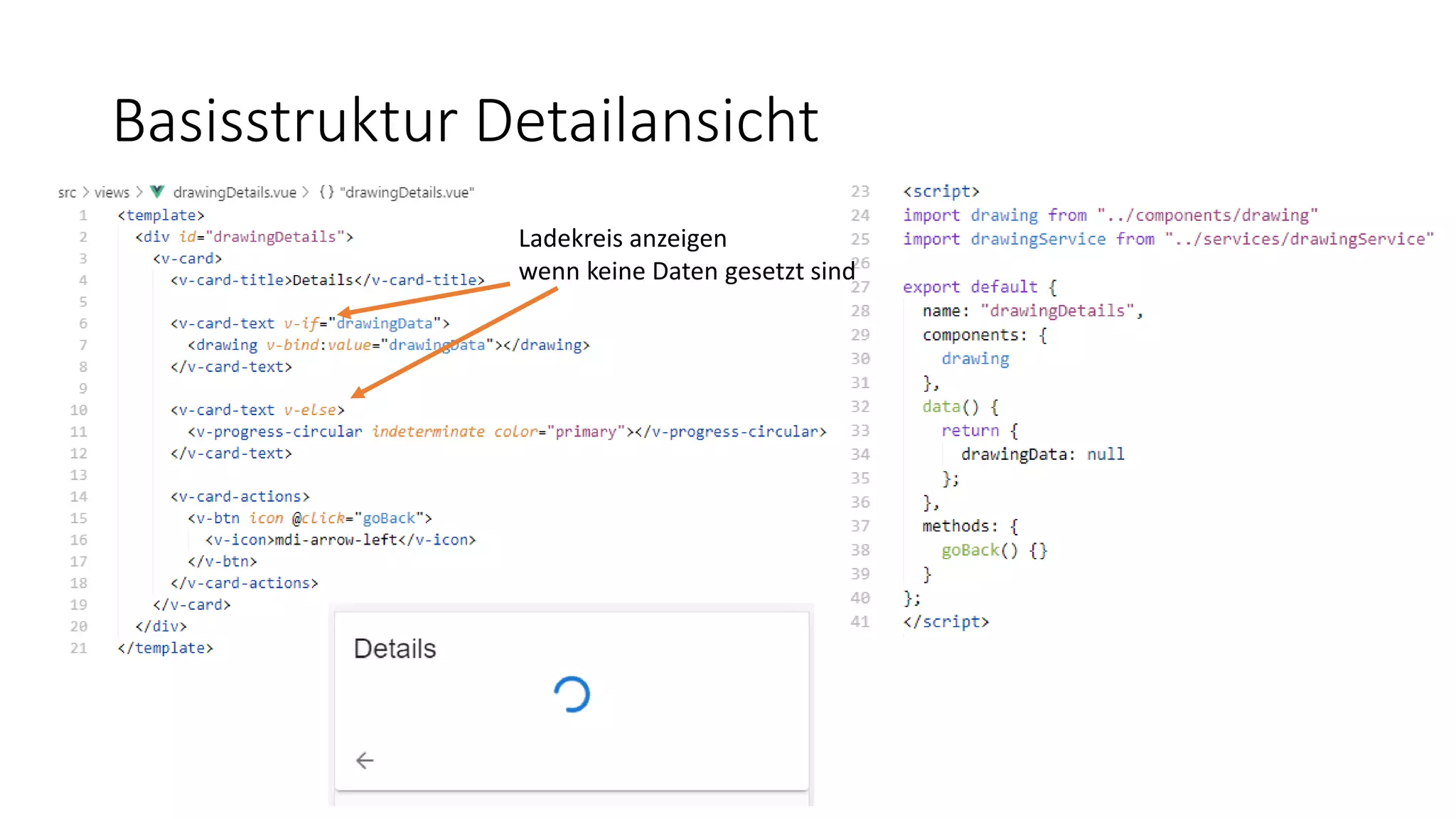Select the 'src' breadcrumb segment
The height and width of the screenshot is (819, 1456).
click(67, 193)
